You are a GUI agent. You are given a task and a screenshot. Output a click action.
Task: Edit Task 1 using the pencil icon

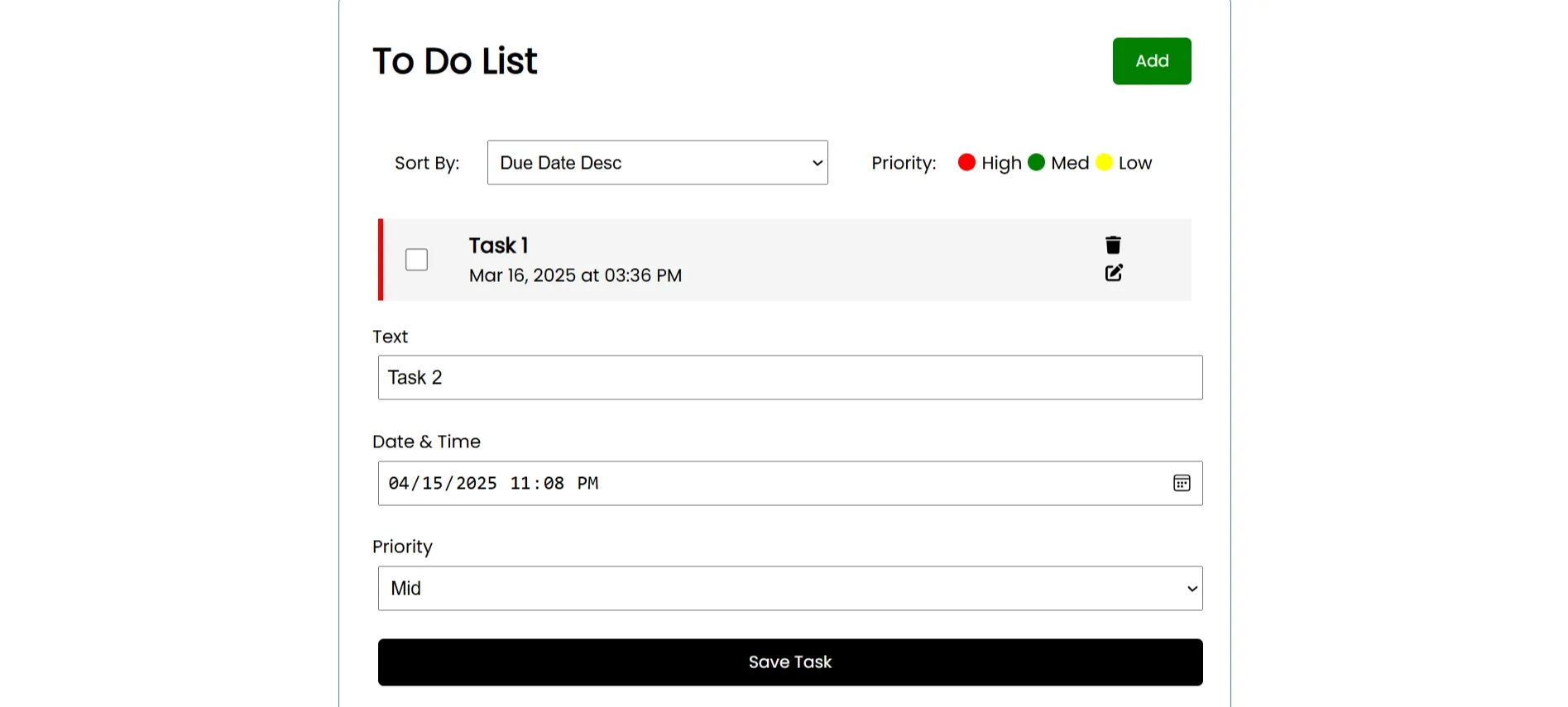click(x=1114, y=273)
